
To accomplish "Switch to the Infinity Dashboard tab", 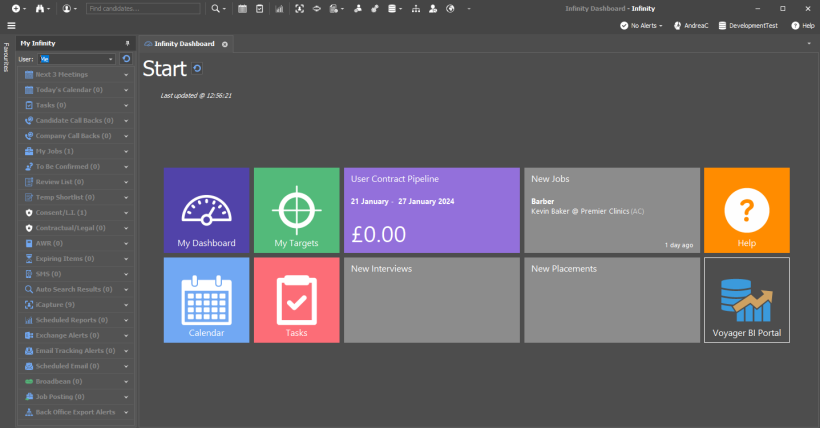I will point(183,44).
